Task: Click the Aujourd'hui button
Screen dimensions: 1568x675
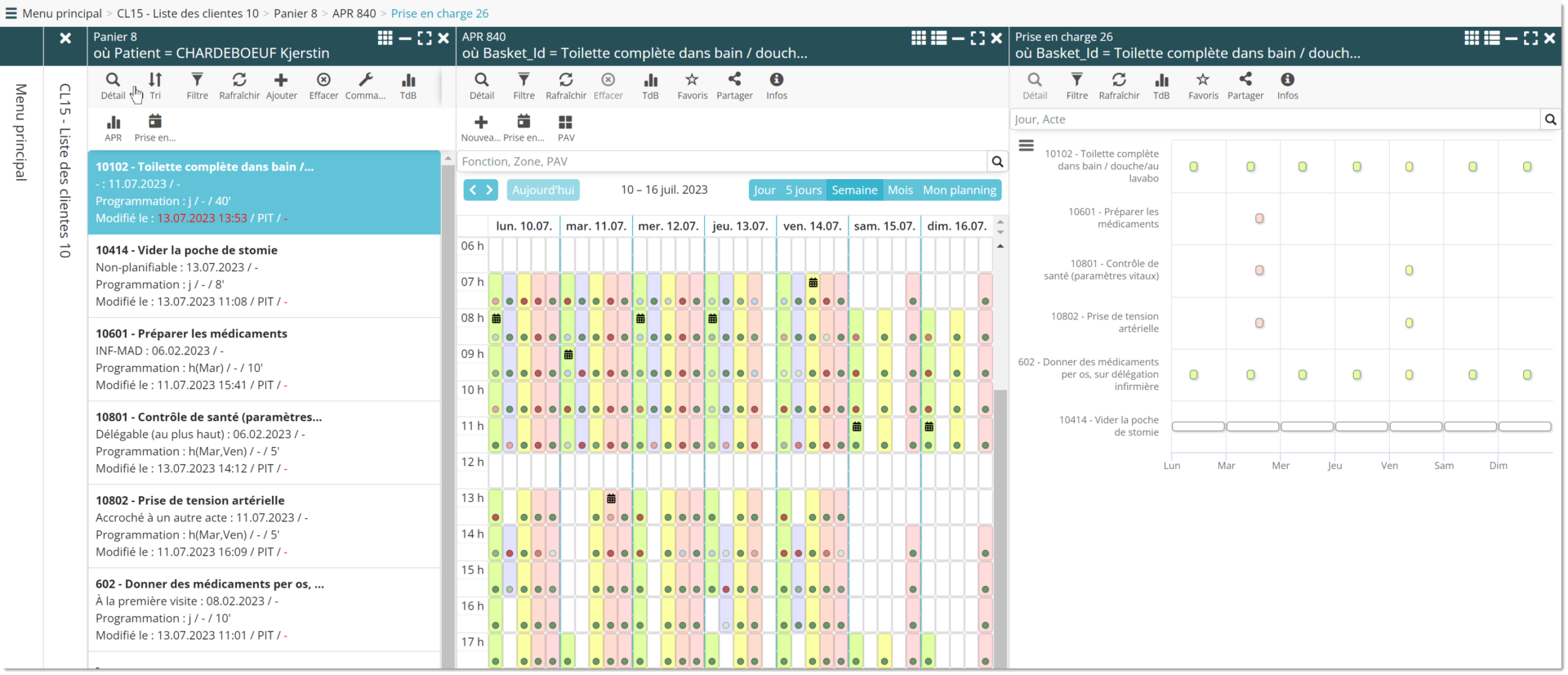Action: tap(543, 190)
